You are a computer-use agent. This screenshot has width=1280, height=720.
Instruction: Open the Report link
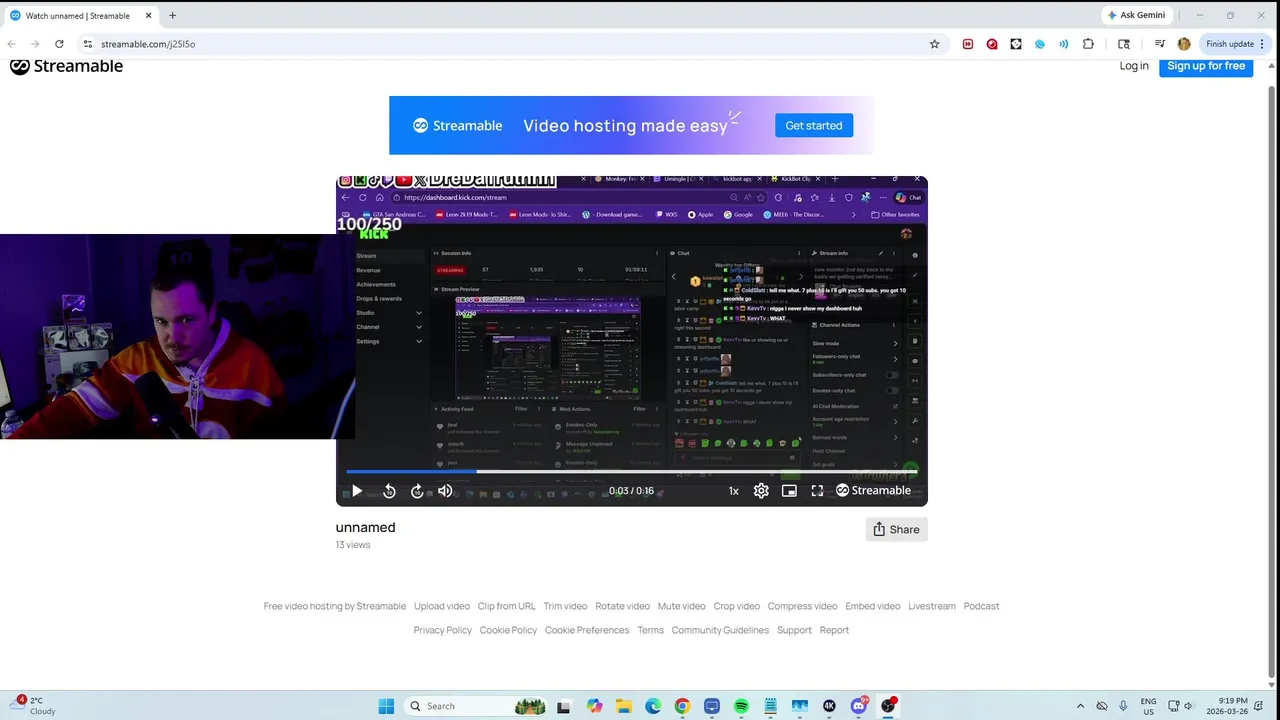pos(834,630)
